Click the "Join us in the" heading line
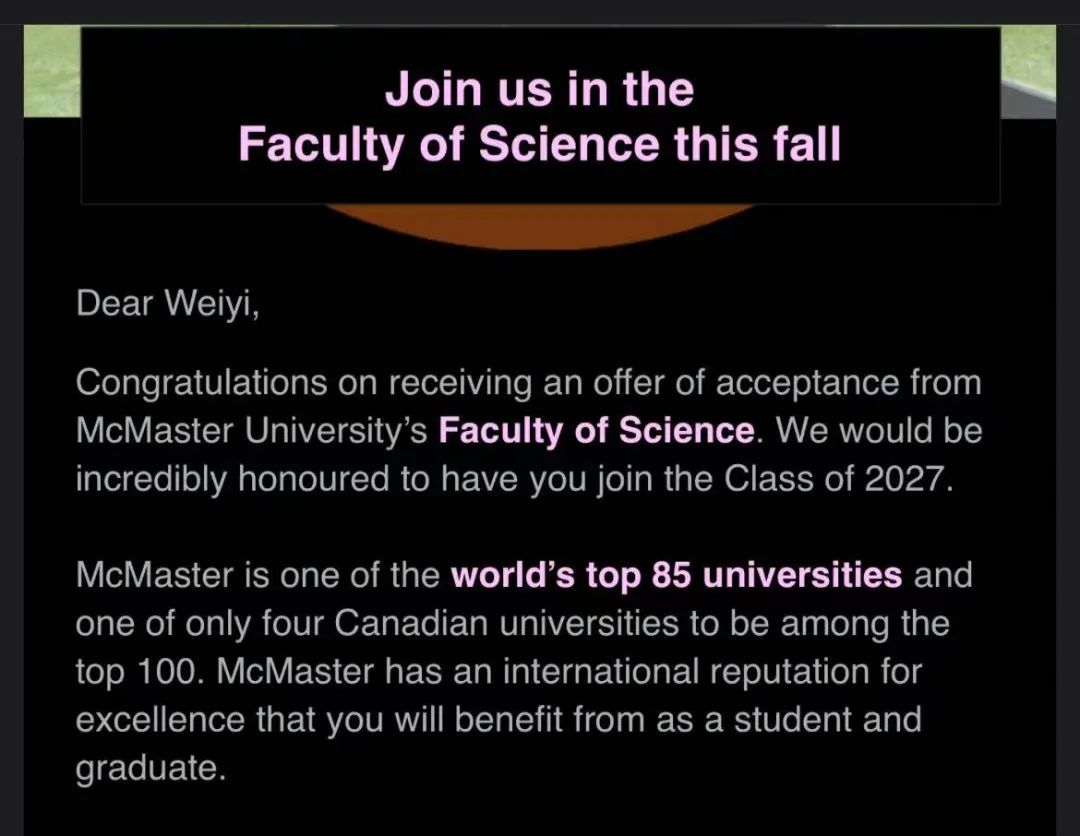This screenshot has height=836, width=1080. tap(539, 89)
